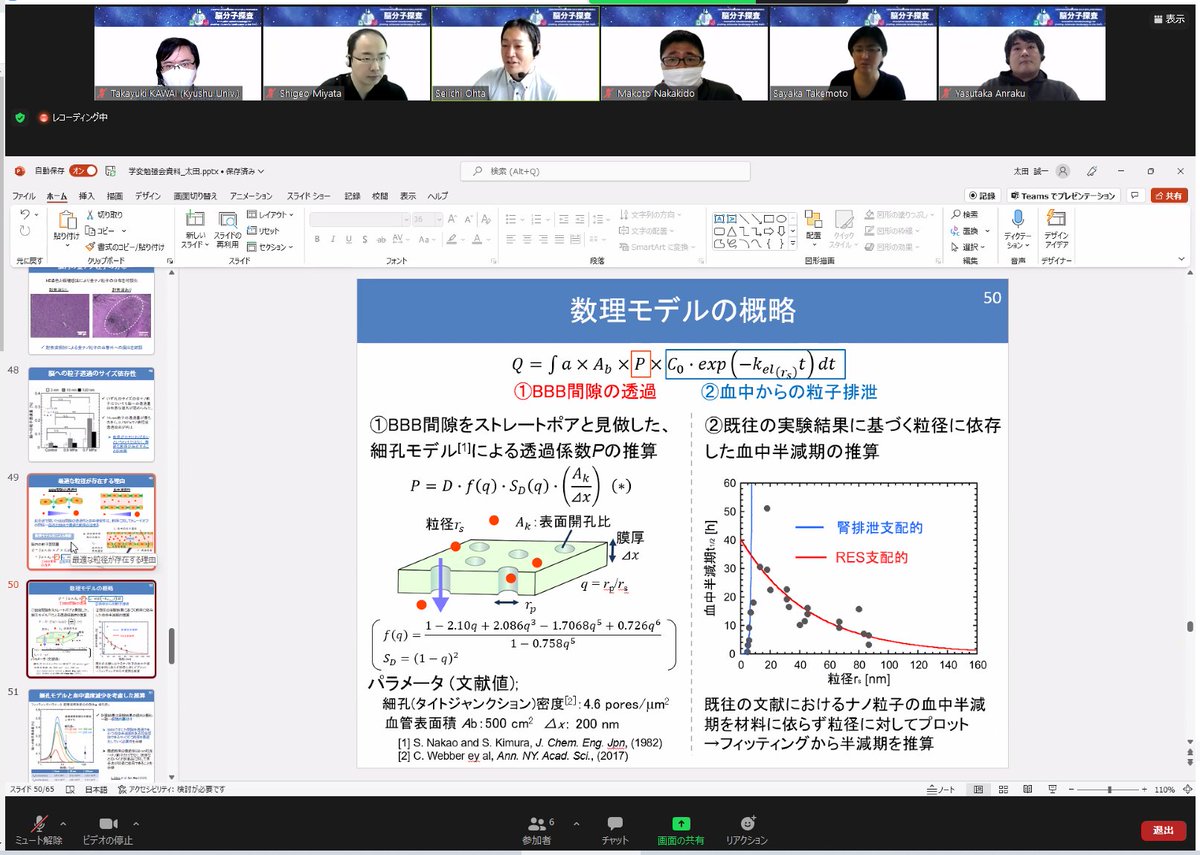The width and height of the screenshot is (1200, 855).
Task: Click the Find magnifier in editing group
Action: pyautogui.click(x=966, y=214)
